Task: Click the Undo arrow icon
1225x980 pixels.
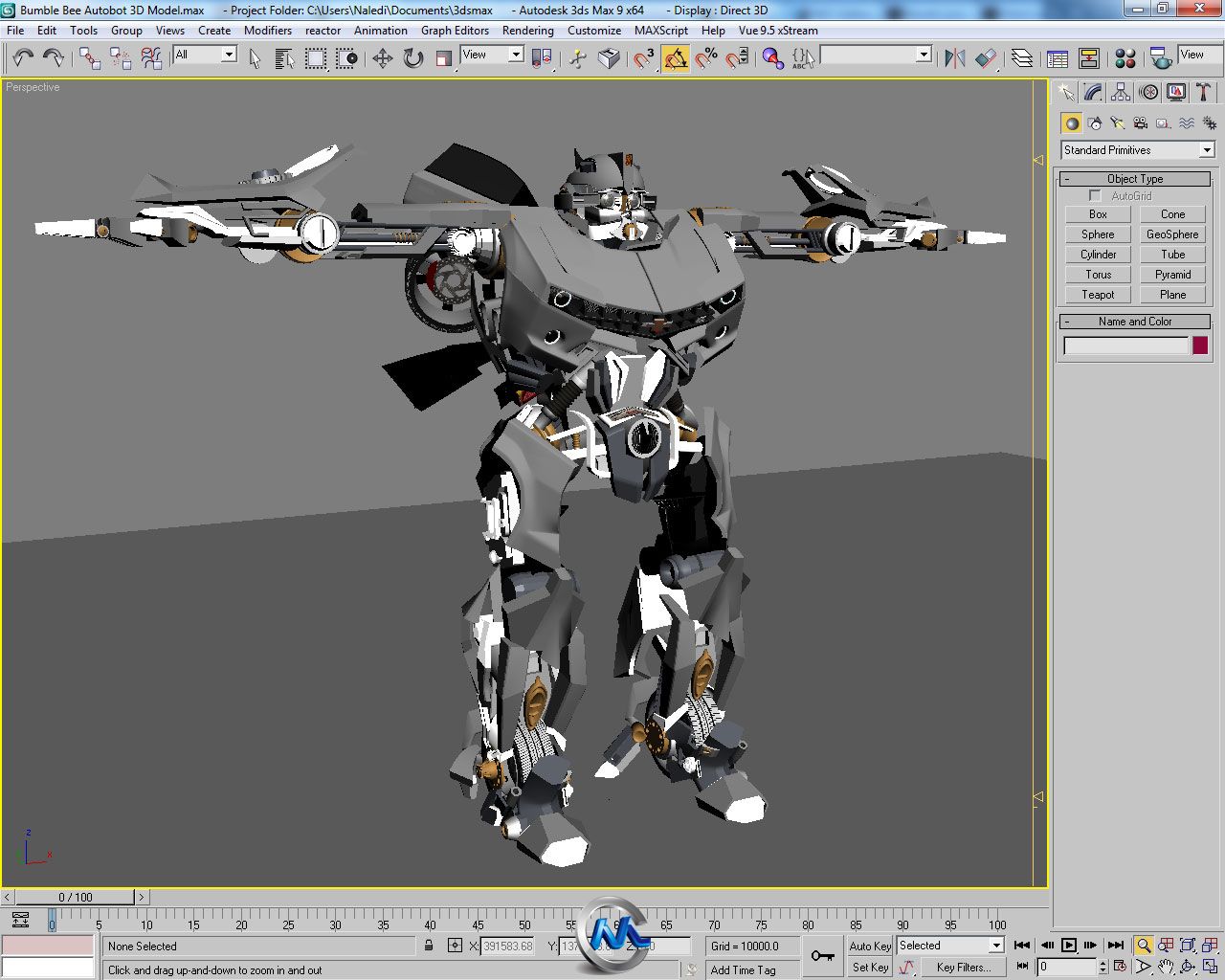Action: pos(23,58)
